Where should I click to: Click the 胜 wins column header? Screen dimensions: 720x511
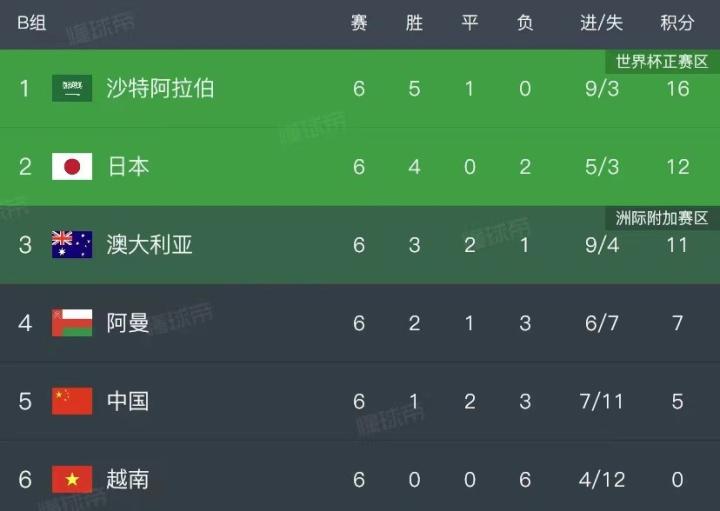pos(414,23)
